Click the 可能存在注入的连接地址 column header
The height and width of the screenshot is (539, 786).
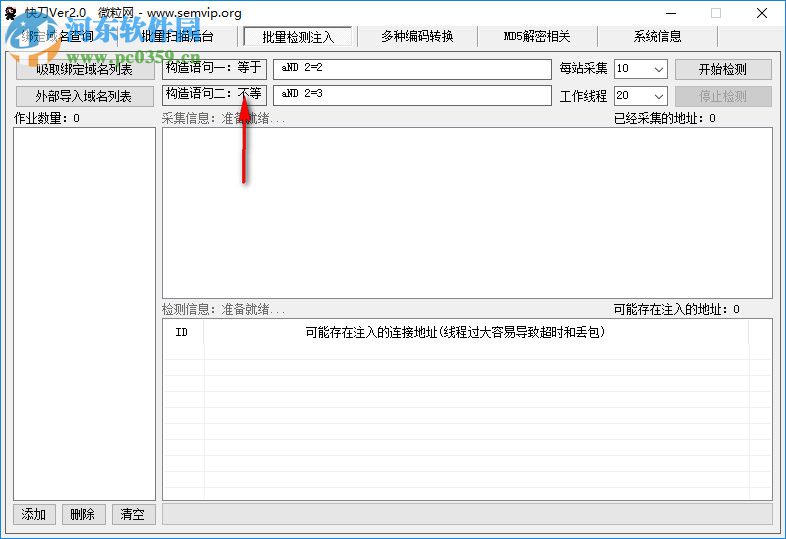coord(476,332)
